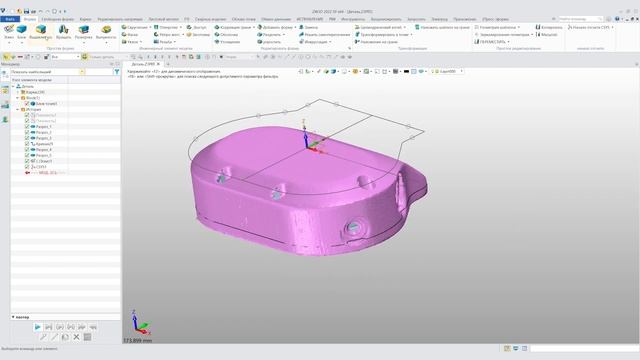This screenshot has height=360, width=640.
Task: Click the Заготовка stock tool
Action: 198,35
